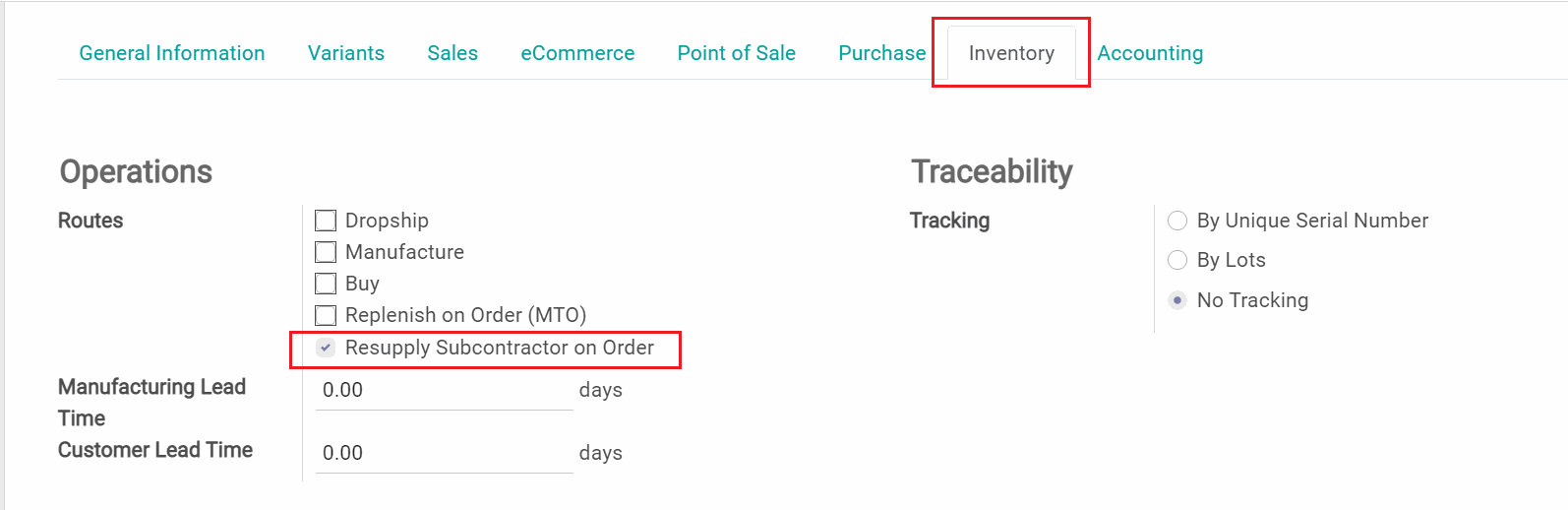Open the Accounting tab
Image resolution: width=1568 pixels, height=510 pixels.
point(1150,53)
